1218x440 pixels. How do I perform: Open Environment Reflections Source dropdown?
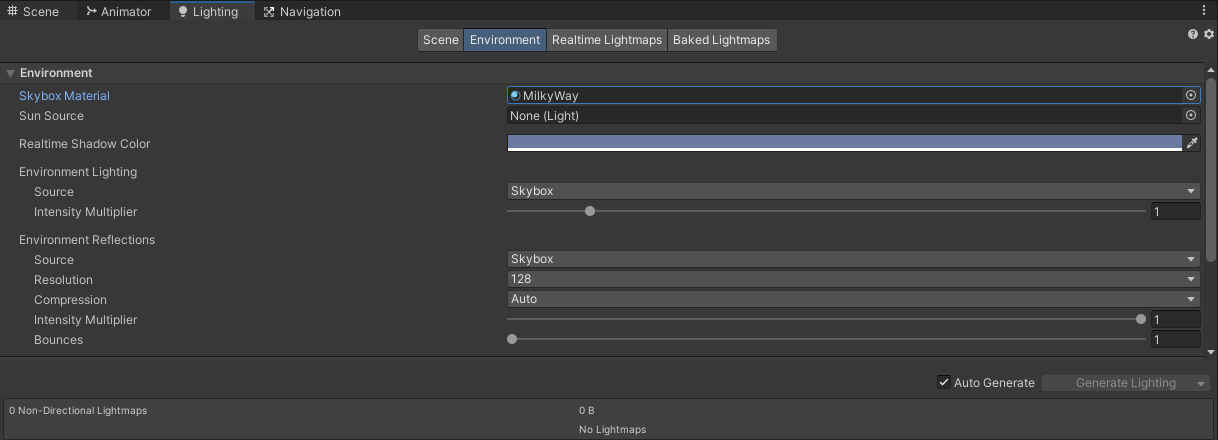point(854,259)
